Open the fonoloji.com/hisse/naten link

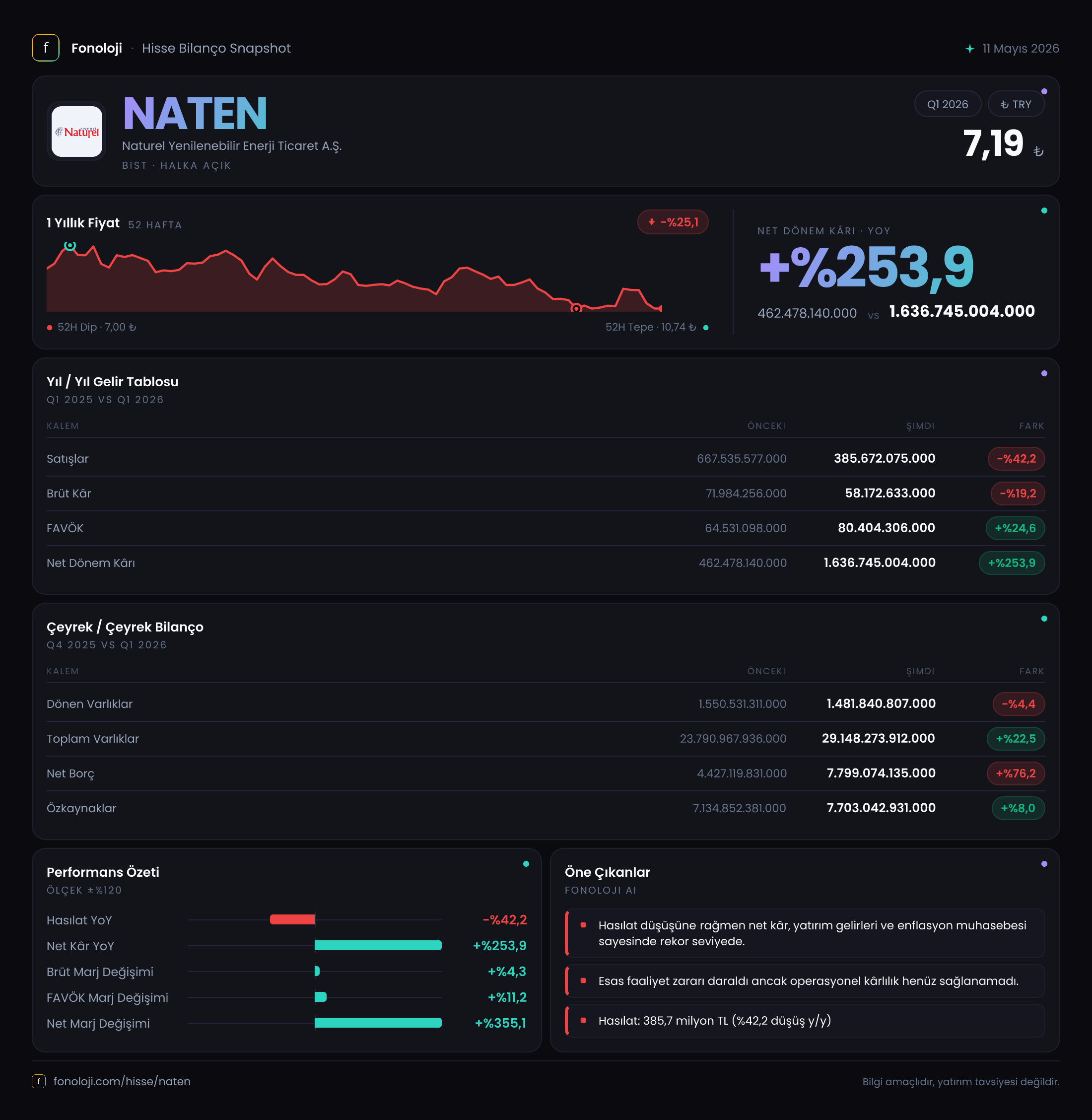coord(122,1081)
